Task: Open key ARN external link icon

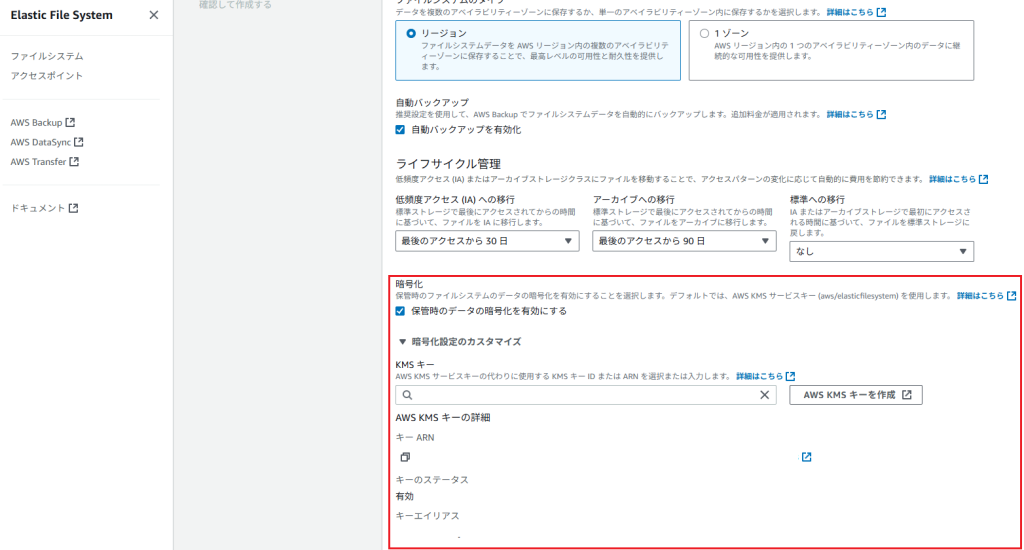Action: (x=807, y=457)
